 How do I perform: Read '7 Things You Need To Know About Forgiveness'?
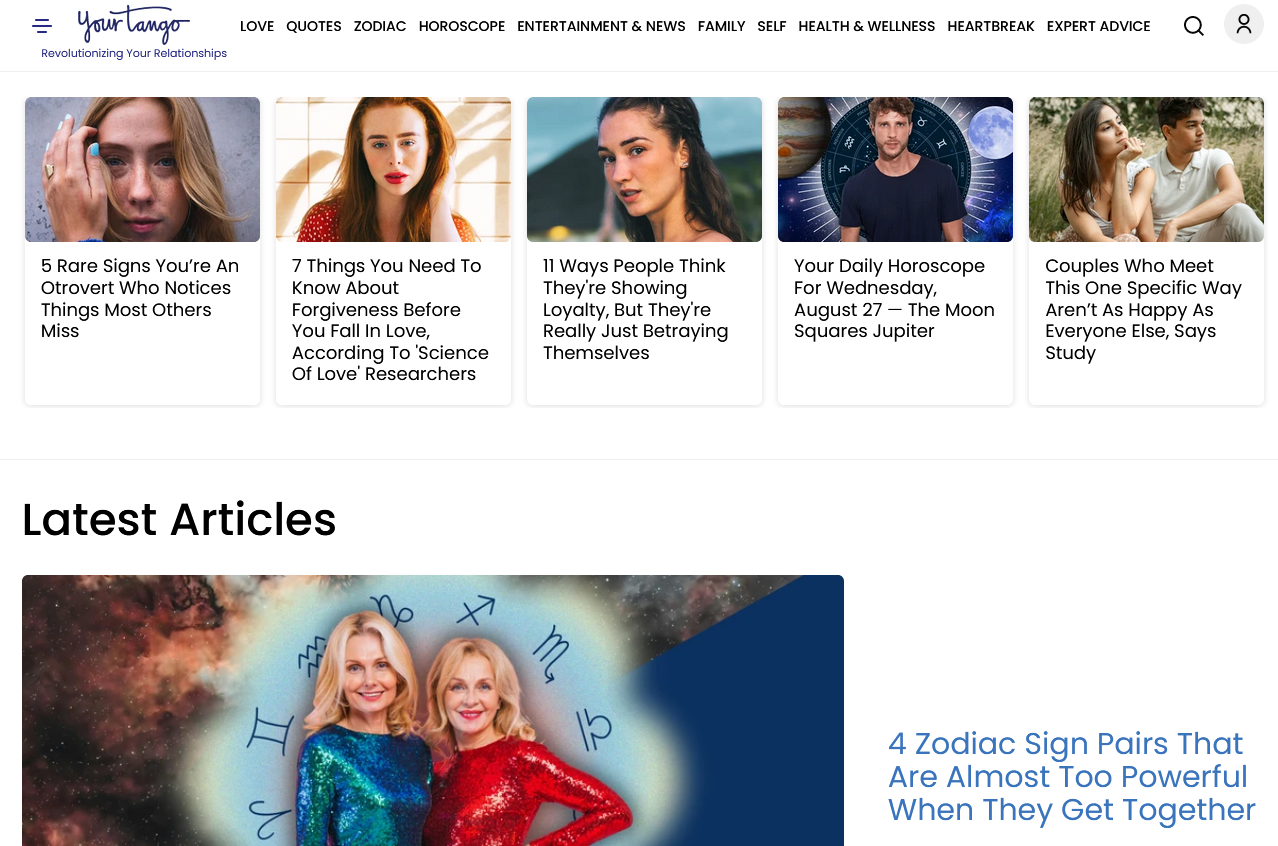click(392, 320)
